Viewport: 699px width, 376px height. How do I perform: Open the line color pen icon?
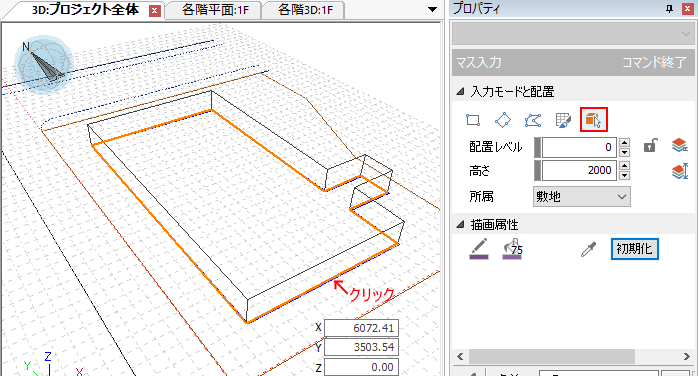479,248
